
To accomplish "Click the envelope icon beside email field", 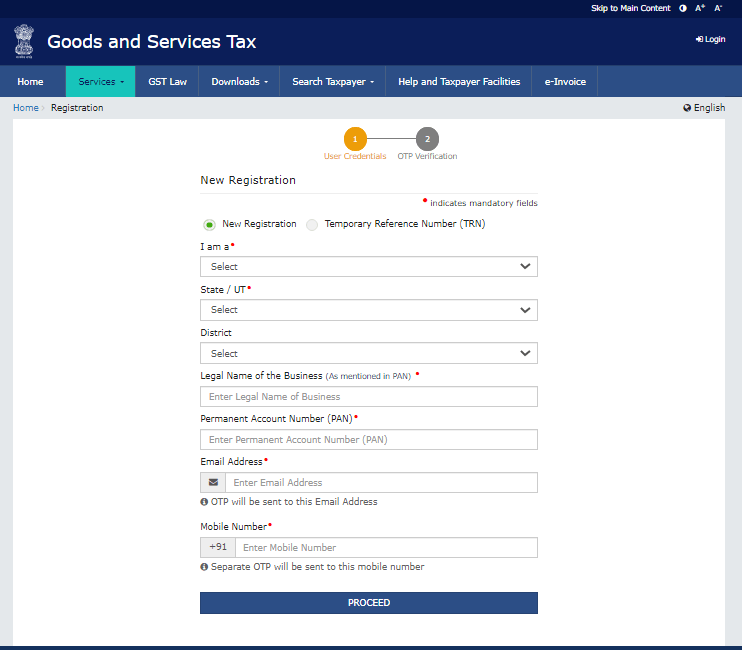I will (213, 483).
